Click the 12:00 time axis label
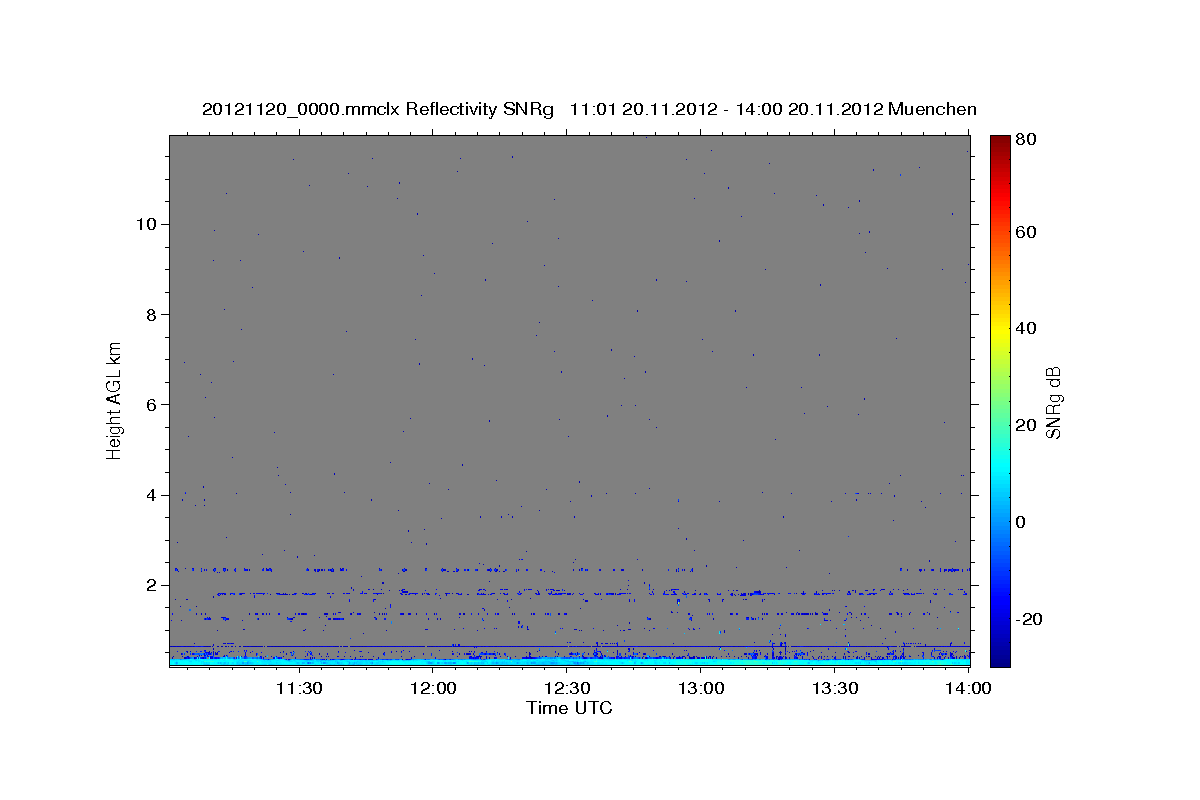This screenshot has width=1200, height=800. click(x=433, y=688)
